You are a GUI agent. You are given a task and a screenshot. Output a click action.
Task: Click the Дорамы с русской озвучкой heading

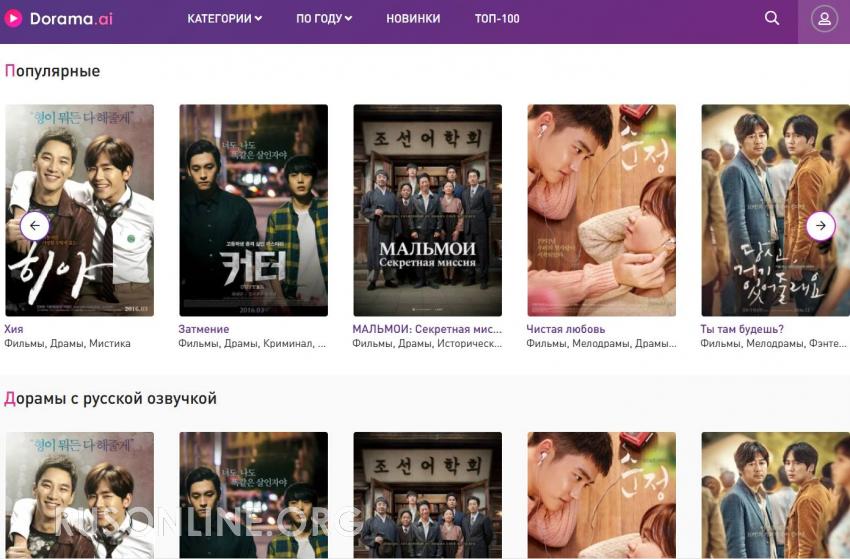coord(111,399)
